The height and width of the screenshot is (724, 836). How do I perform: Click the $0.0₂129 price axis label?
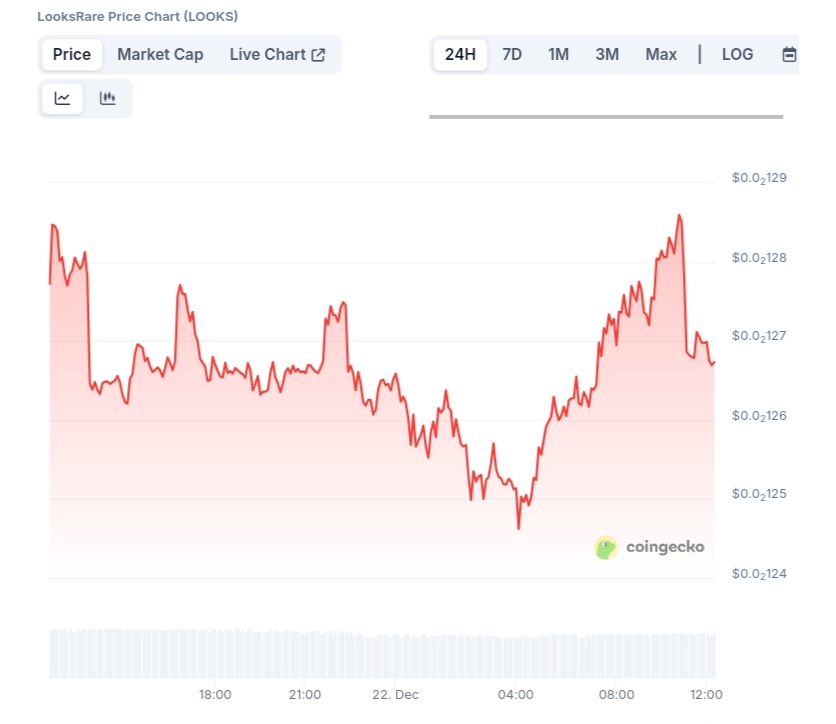759,178
